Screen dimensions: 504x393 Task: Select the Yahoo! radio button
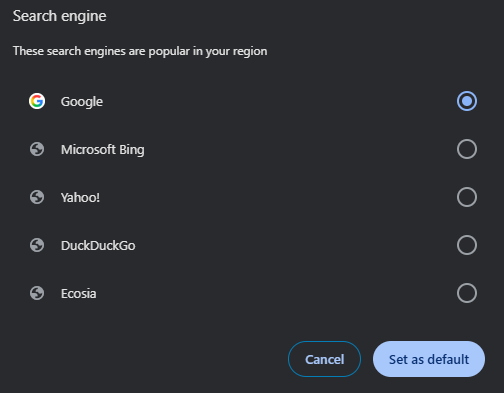(x=467, y=197)
